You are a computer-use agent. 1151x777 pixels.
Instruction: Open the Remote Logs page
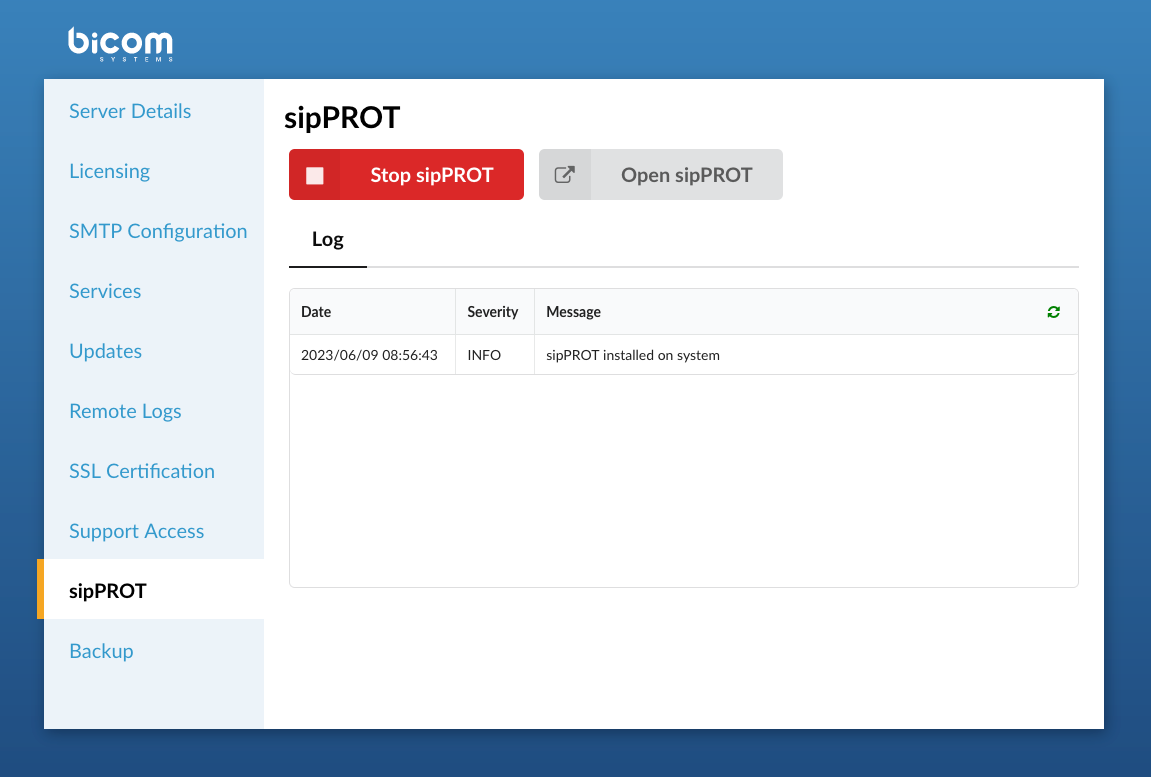tap(125, 411)
